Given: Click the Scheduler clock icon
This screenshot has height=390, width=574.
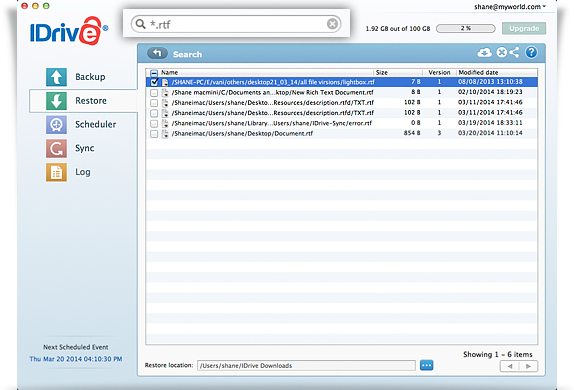Looking at the screenshot, I should pyautogui.click(x=56, y=125).
